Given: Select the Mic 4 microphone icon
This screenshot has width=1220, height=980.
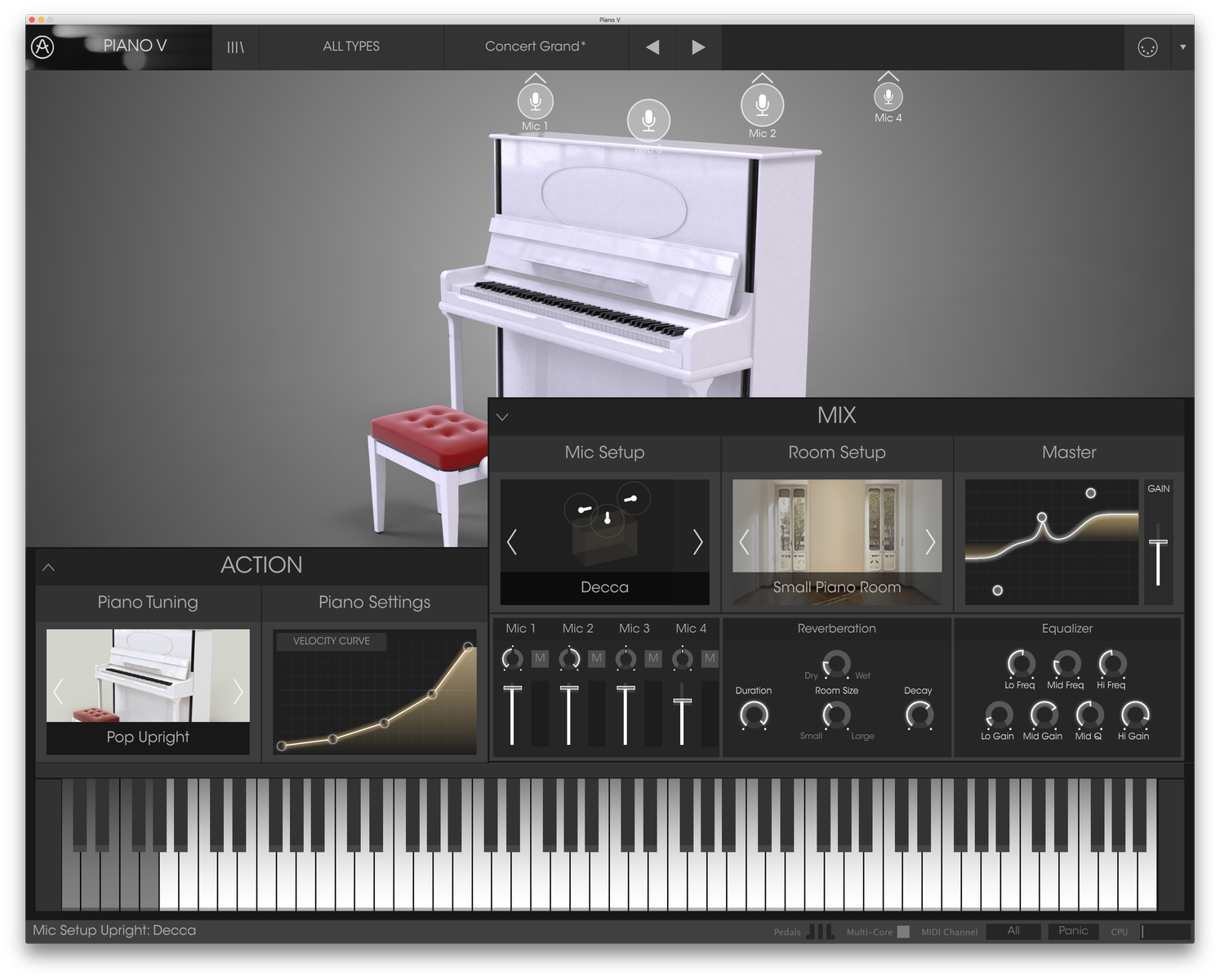Looking at the screenshot, I should [x=888, y=96].
